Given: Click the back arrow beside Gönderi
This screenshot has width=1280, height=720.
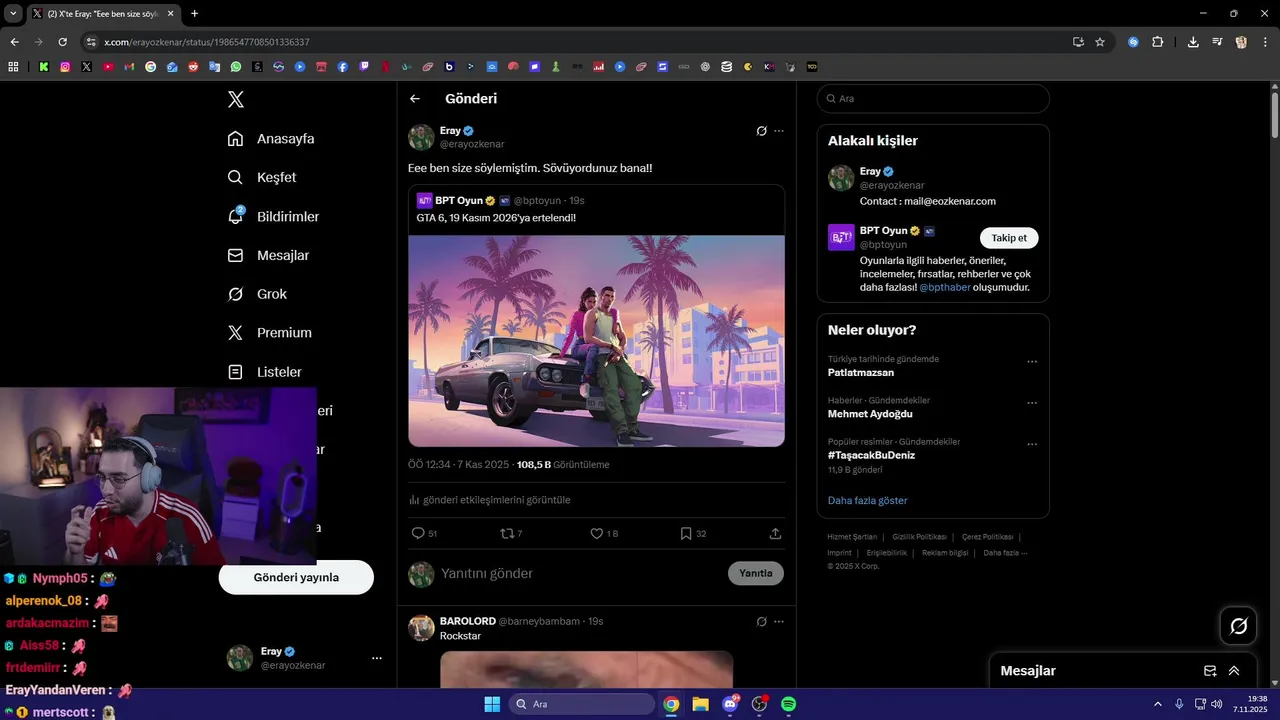Looking at the screenshot, I should [x=415, y=99].
